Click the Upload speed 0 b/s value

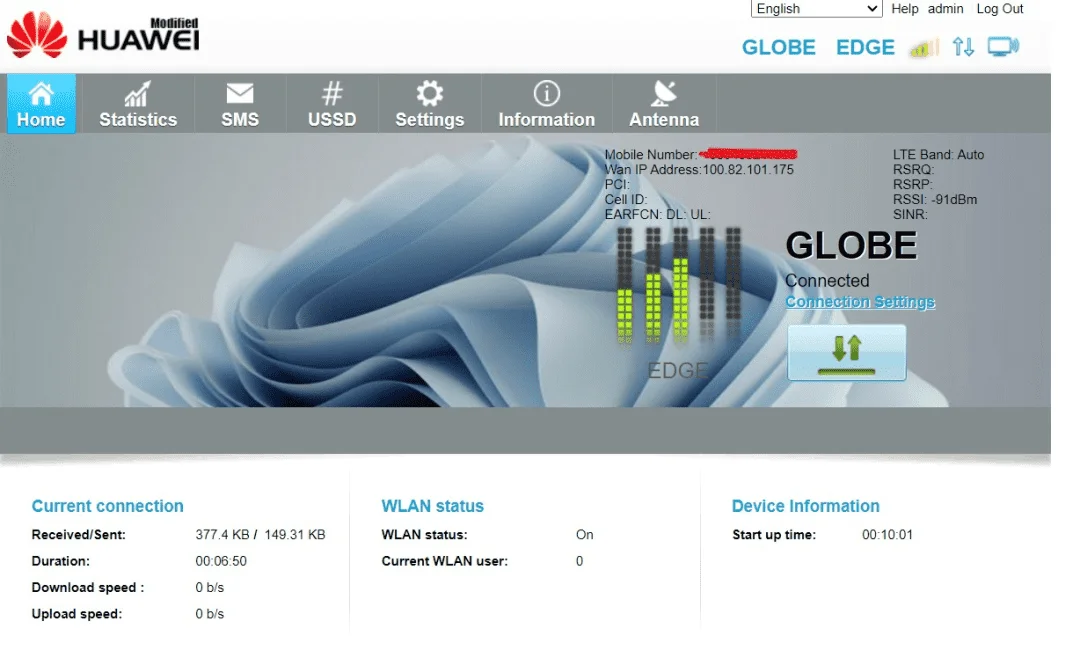coord(209,613)
